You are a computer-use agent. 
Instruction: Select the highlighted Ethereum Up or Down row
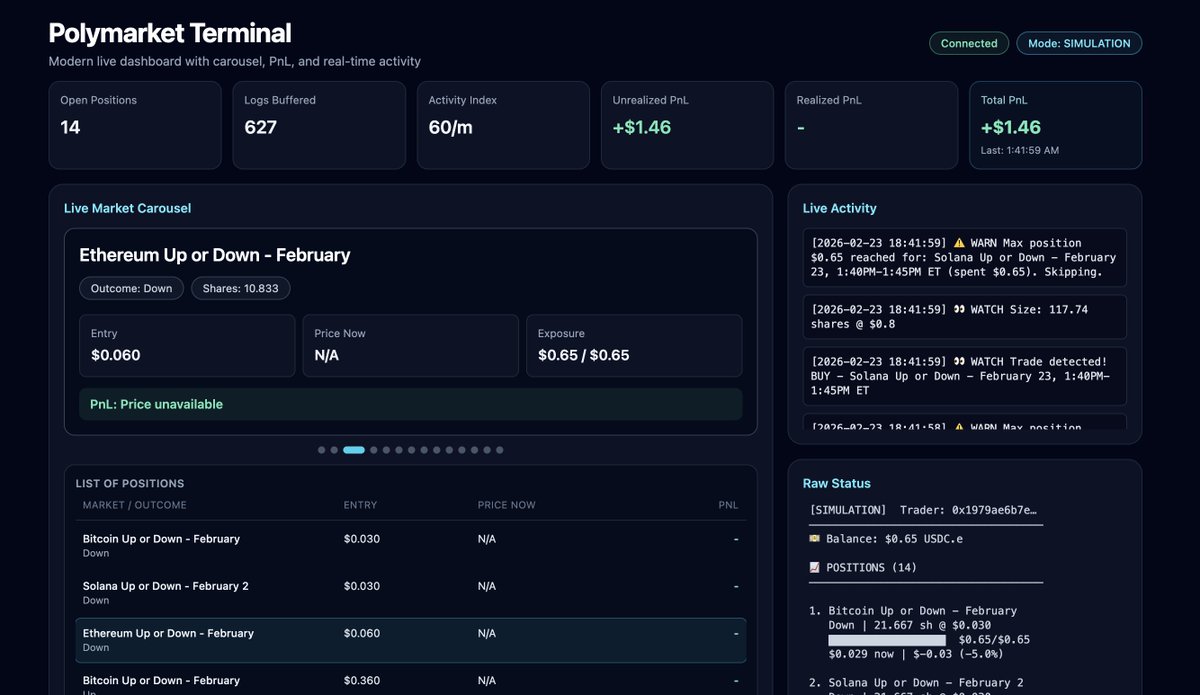[x=411, y=640]
